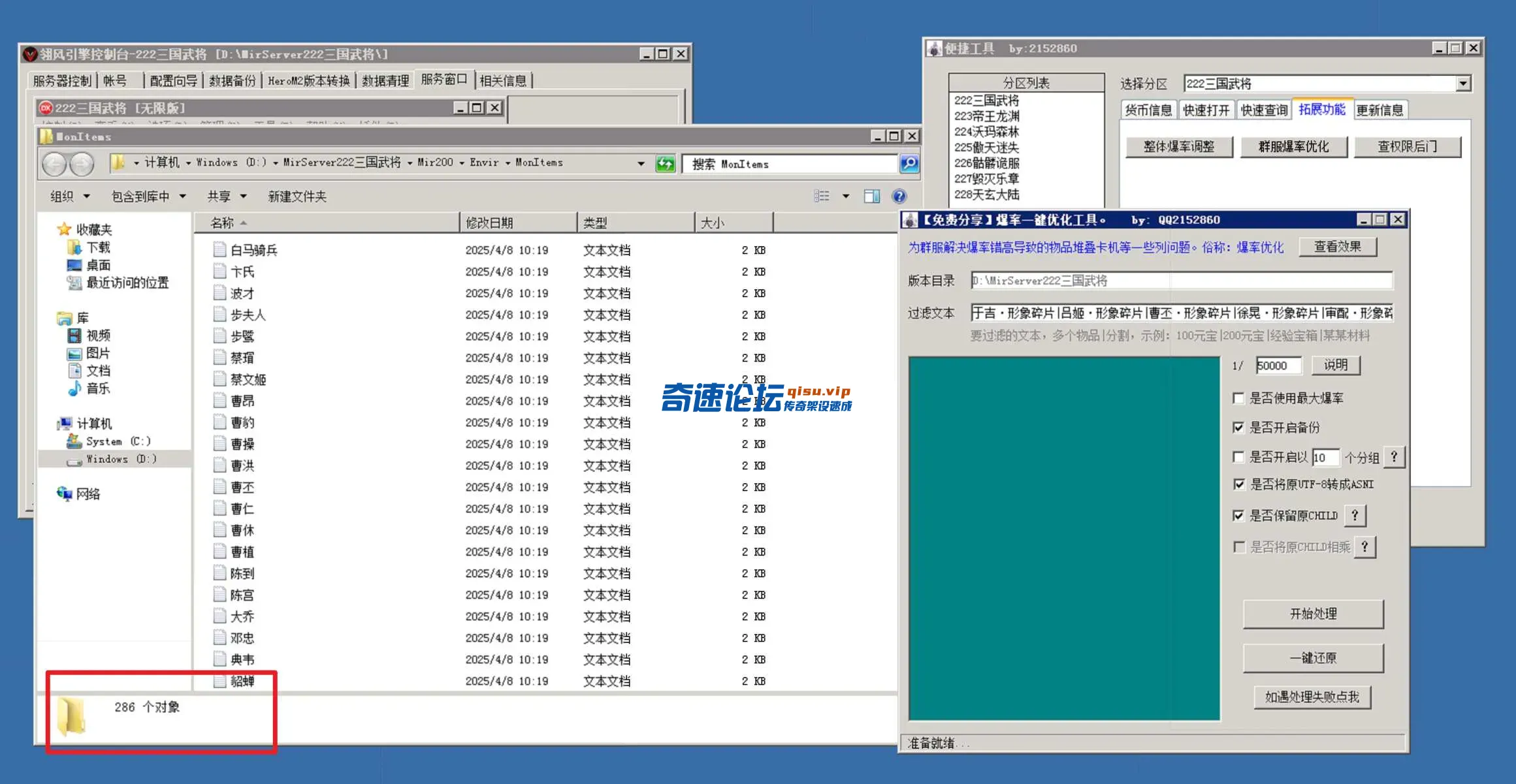Click the ? help button beside 个分组
The image size is (1516, 784).
(1394, 457)
